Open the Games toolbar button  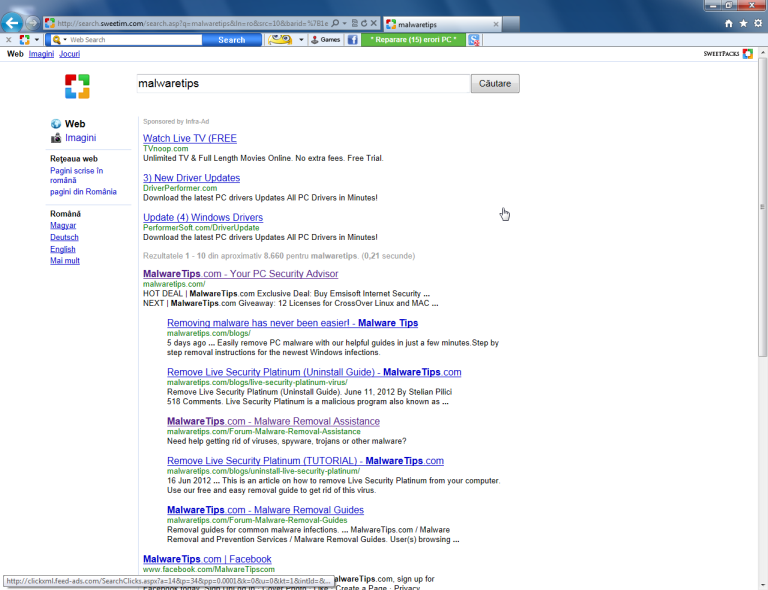(x=326, y=40)
